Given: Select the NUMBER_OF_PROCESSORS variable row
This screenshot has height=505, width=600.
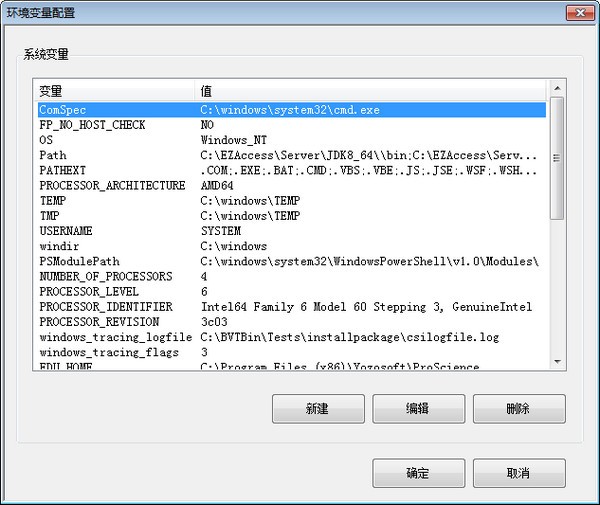Looking at the screenshot, I should [x=292, y=277].
